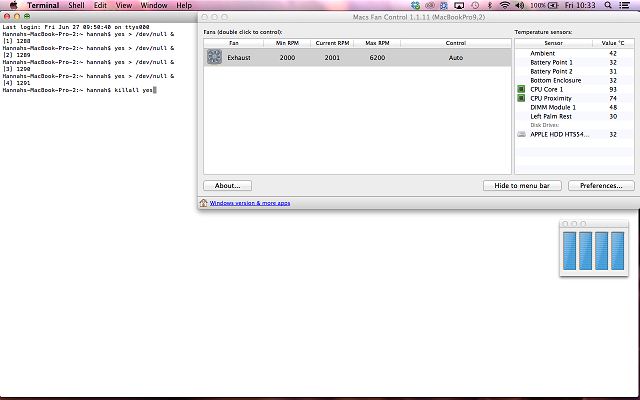Click the About... button
The width and height of the screenshot is (640, 400).
227,186
